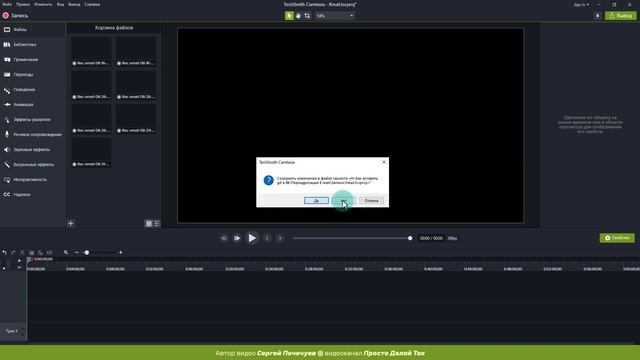Select the hand Pan tool
The image size is (640, 360).
pyautogui.click(x=298, y=16)
